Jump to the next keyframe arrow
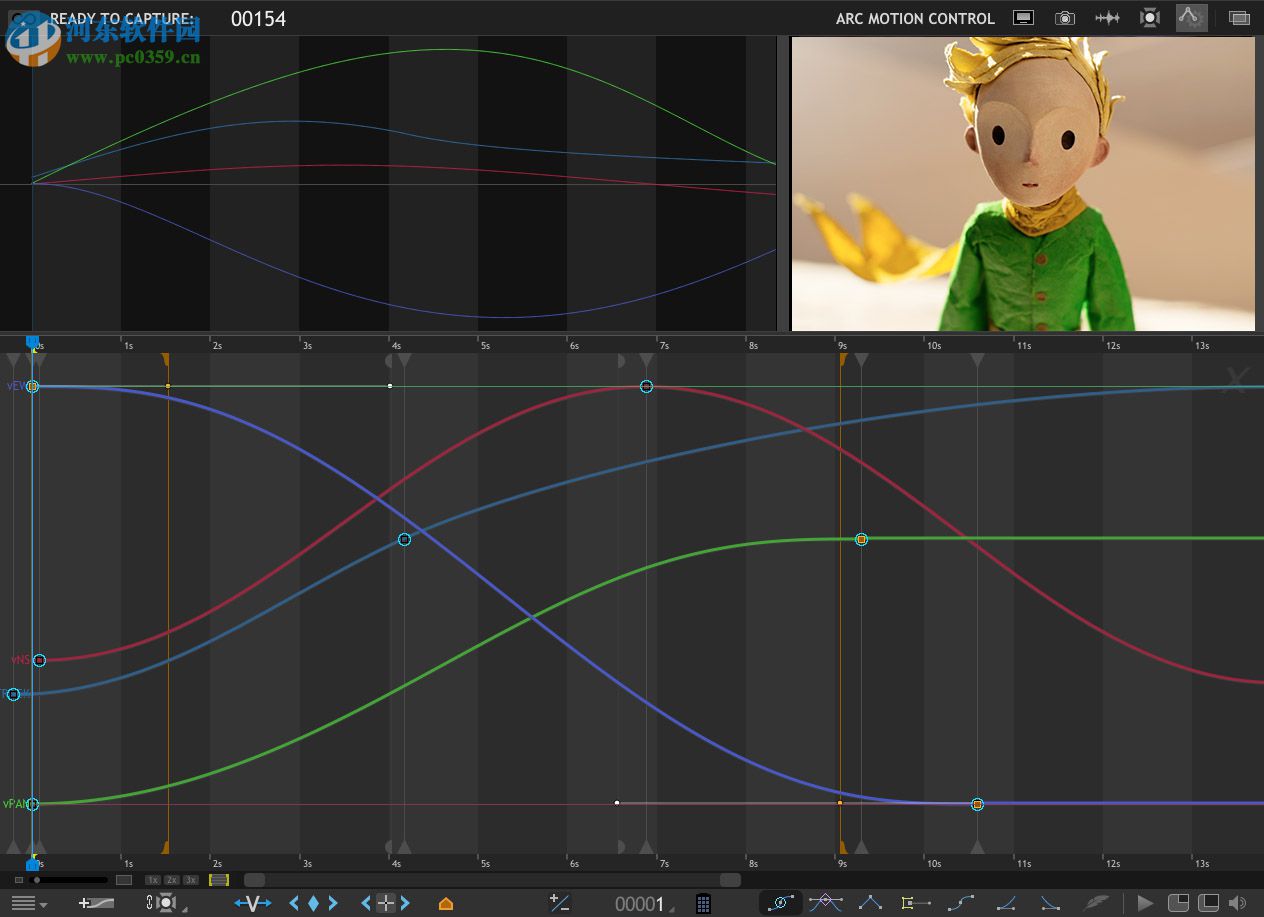This screenshot has height=917, width=1264. (333, 904)
